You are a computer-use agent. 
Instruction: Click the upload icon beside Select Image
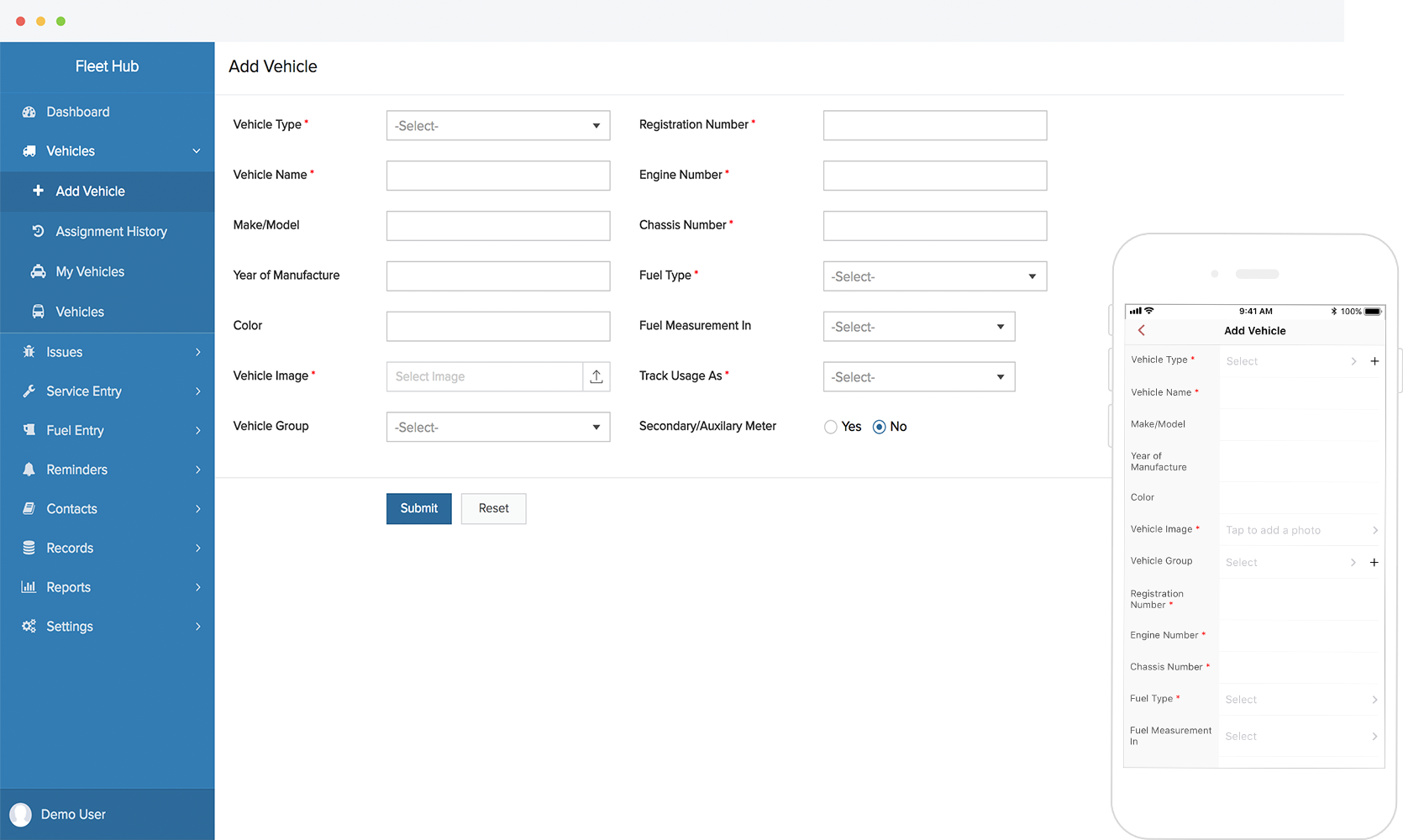pyautogui.click(x=596, y=376)
